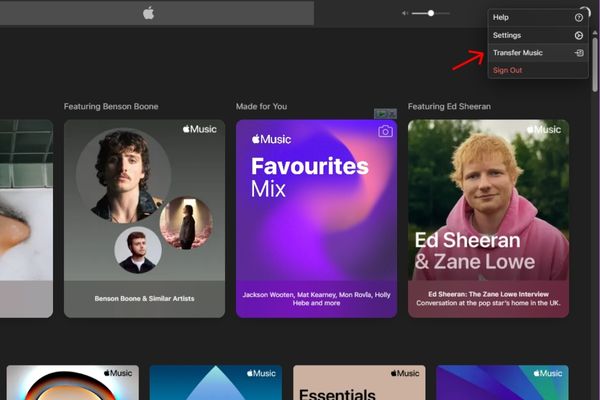The width and height of the screenshot is (600, 400).
Task: Open the partially visible card on far left
Action: pyautogui.click(x=26, y=219)
